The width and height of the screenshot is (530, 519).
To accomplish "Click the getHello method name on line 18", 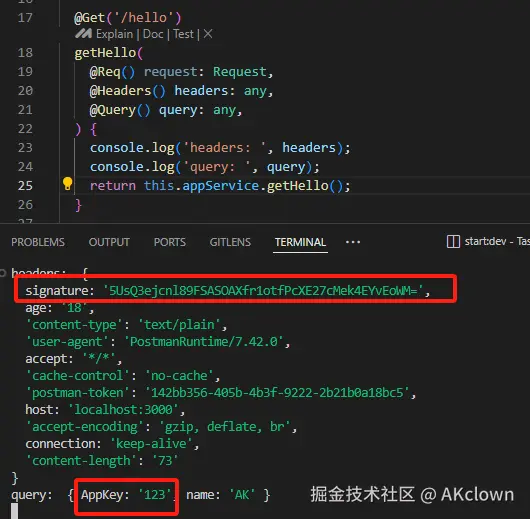I will (105, 53).
